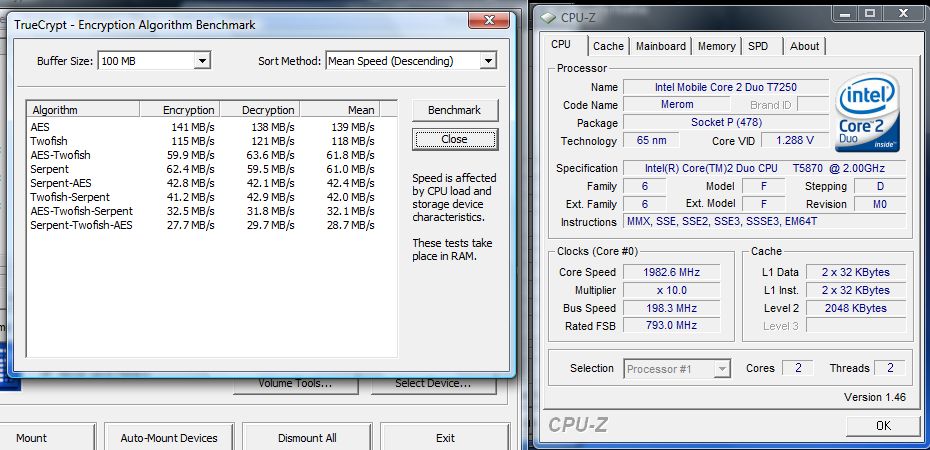Click the 141 MB/s encryption value
The width and height of the screenshot is (930, 450).
(192, 127)
